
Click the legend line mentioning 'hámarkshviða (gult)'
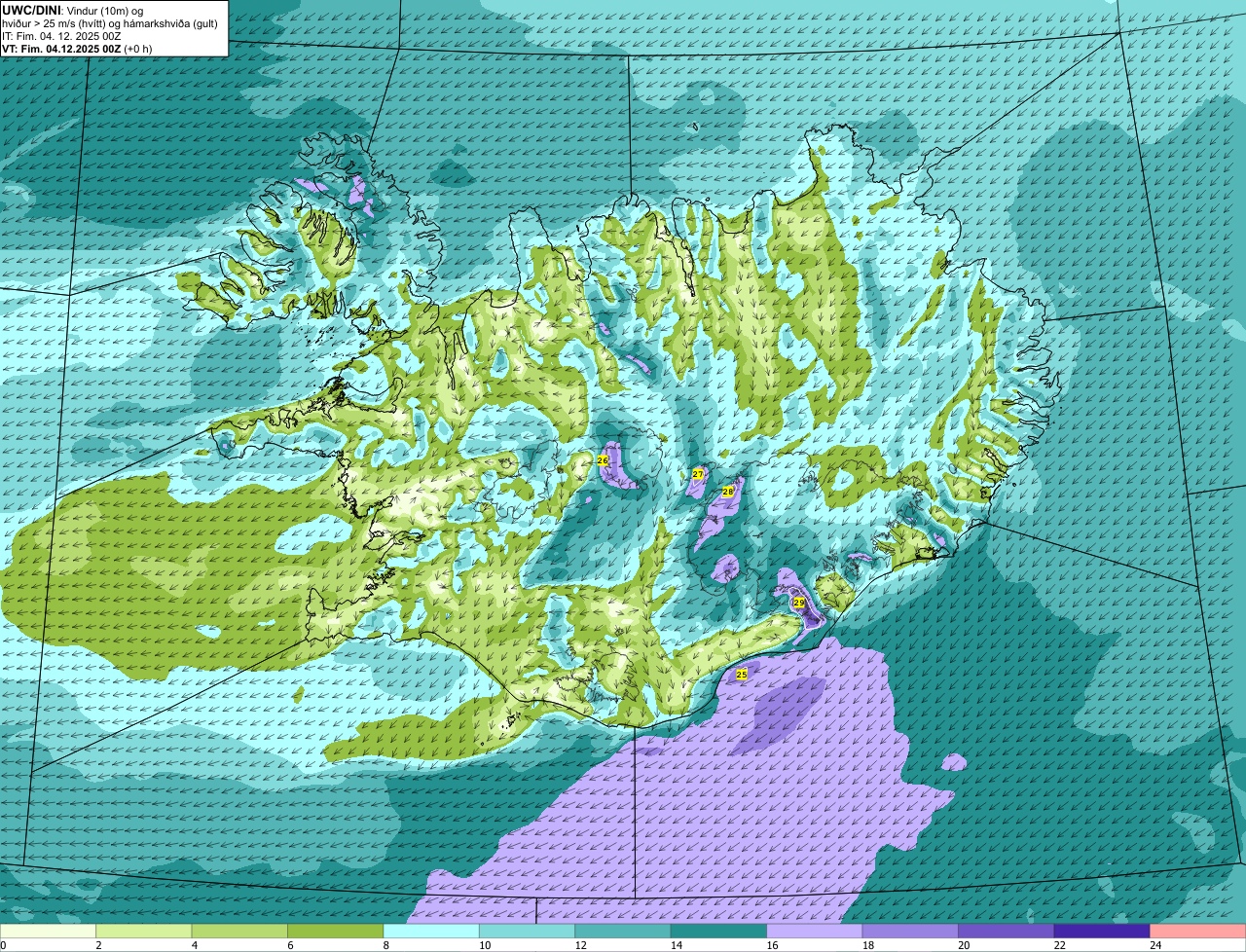point(110,23)
